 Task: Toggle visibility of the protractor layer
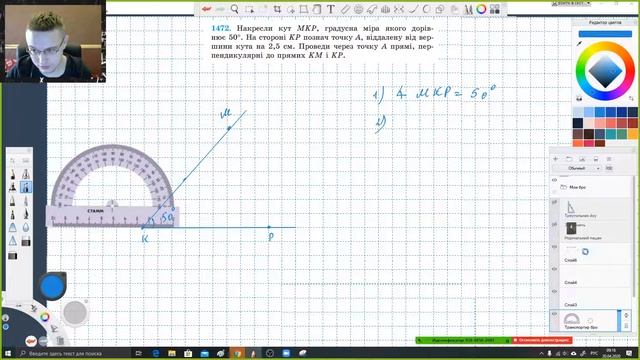(x=554, y=314)
